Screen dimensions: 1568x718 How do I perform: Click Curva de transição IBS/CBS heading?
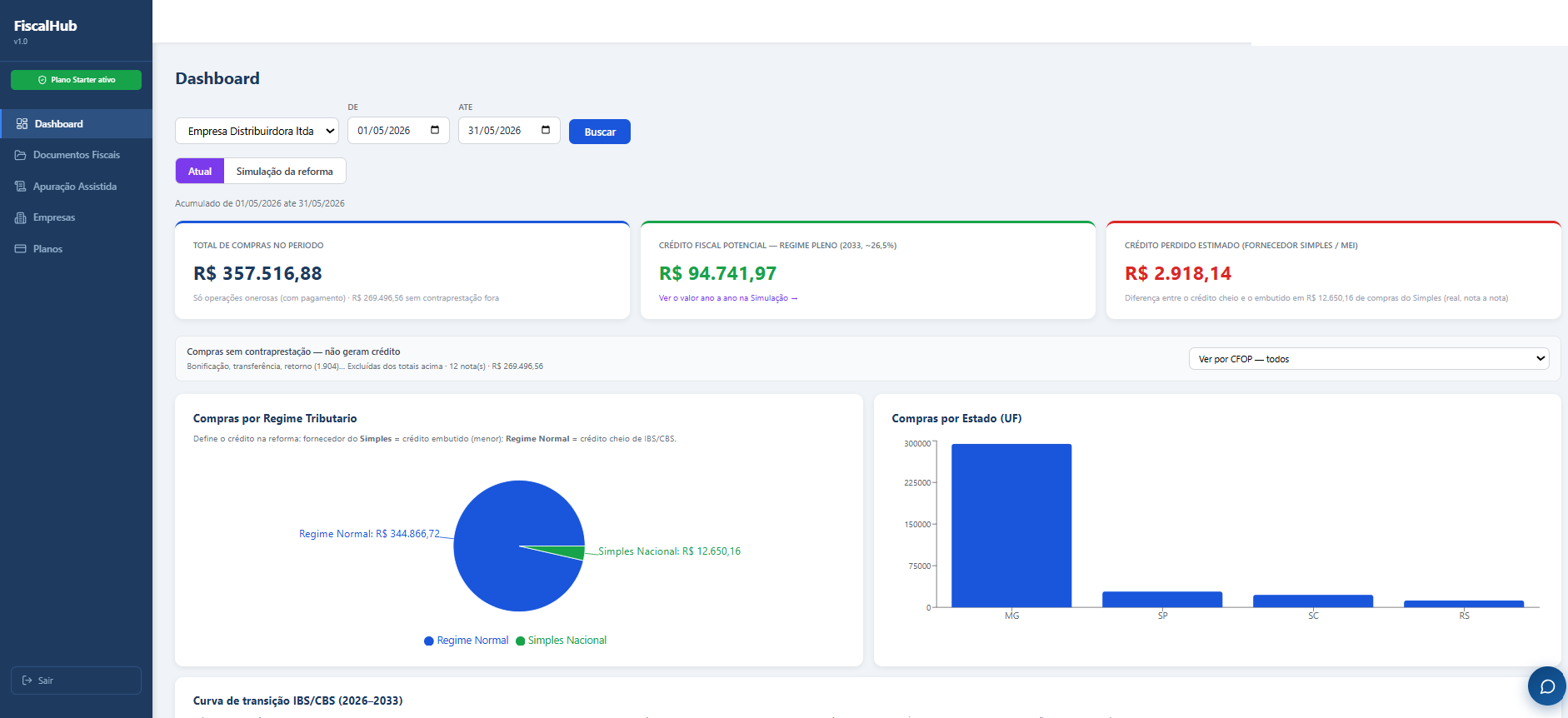tap(297, 701)
